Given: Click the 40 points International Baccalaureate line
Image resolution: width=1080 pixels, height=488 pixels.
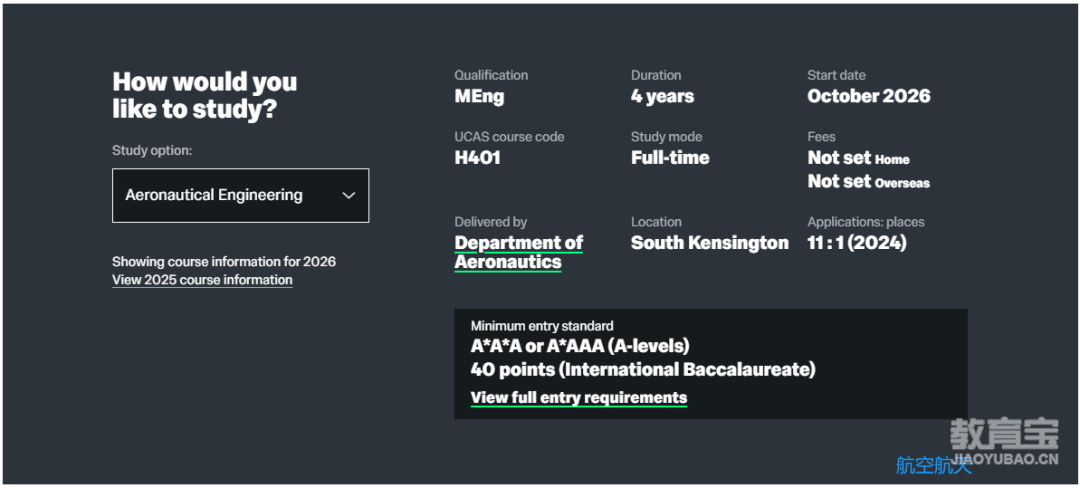Looking at the screenshot, I should (x=643, y=370).
